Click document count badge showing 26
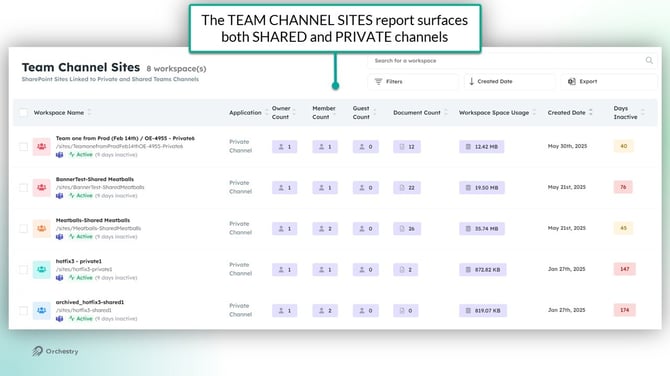Image resolution: width=670 pixels, height=376 pixels. point(407,229)
